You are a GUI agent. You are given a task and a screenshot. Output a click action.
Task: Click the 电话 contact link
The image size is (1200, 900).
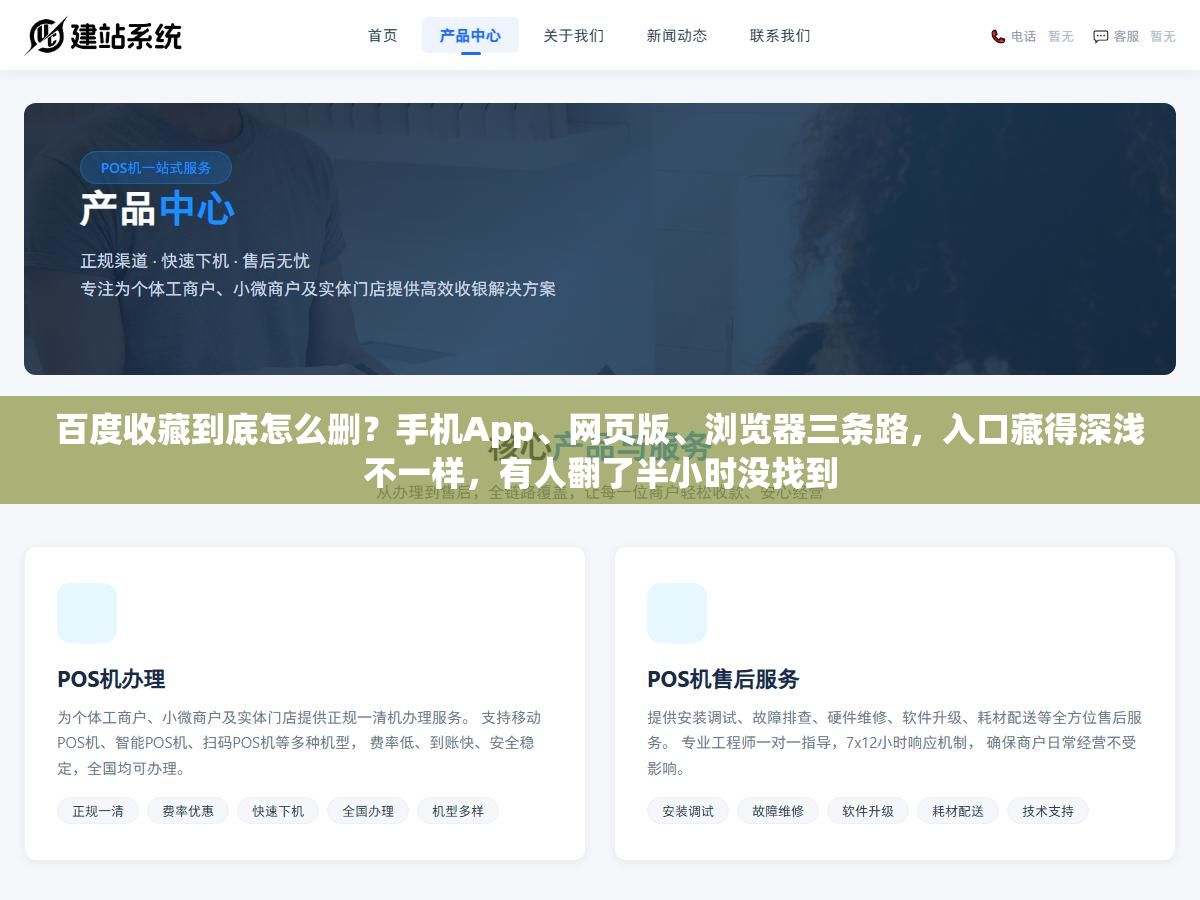pyautogui.click(x=1023, y=36)
